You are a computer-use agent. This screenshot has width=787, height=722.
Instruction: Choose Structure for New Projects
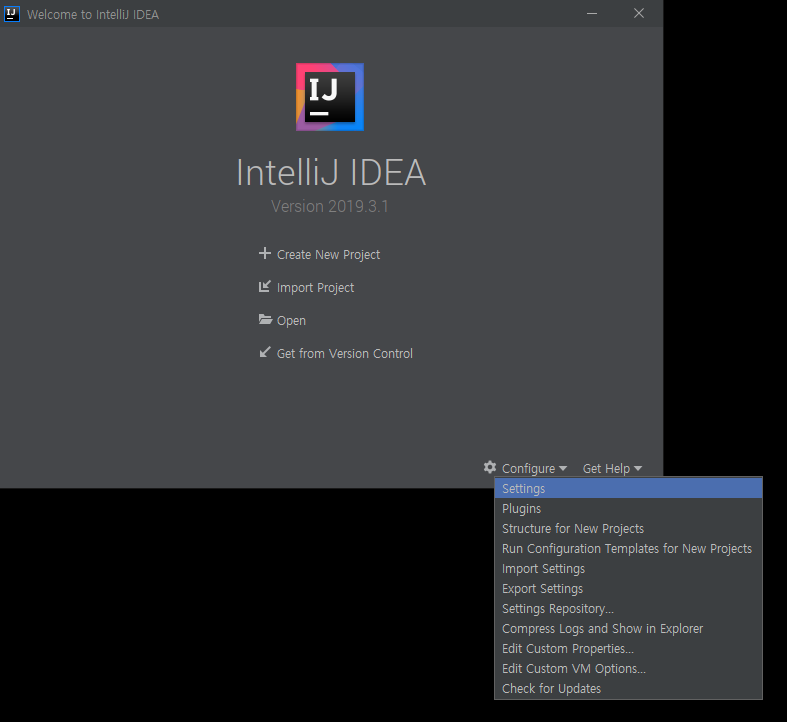tap(628, 529)
